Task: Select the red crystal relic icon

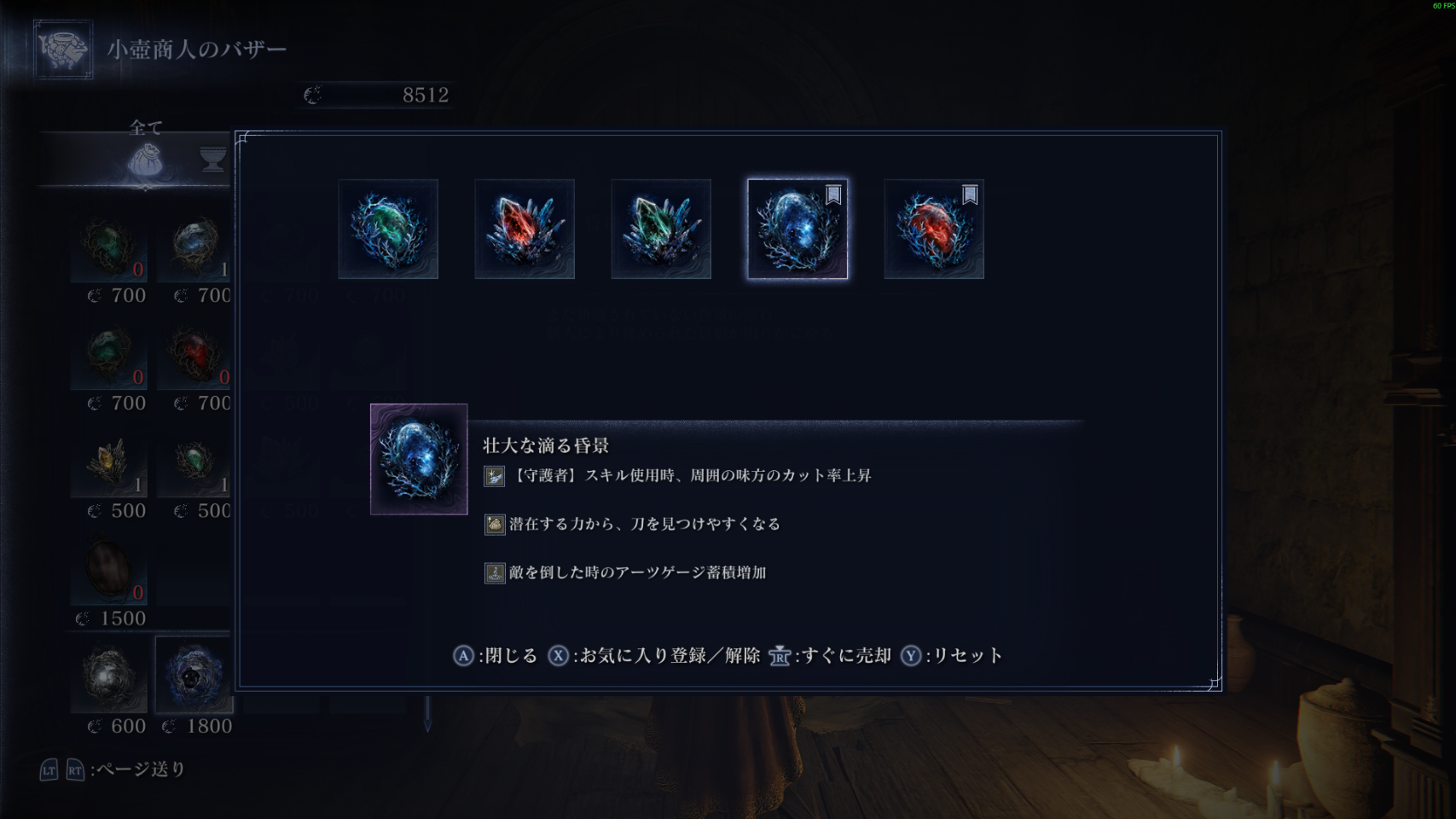Action: tap(525, 229)
